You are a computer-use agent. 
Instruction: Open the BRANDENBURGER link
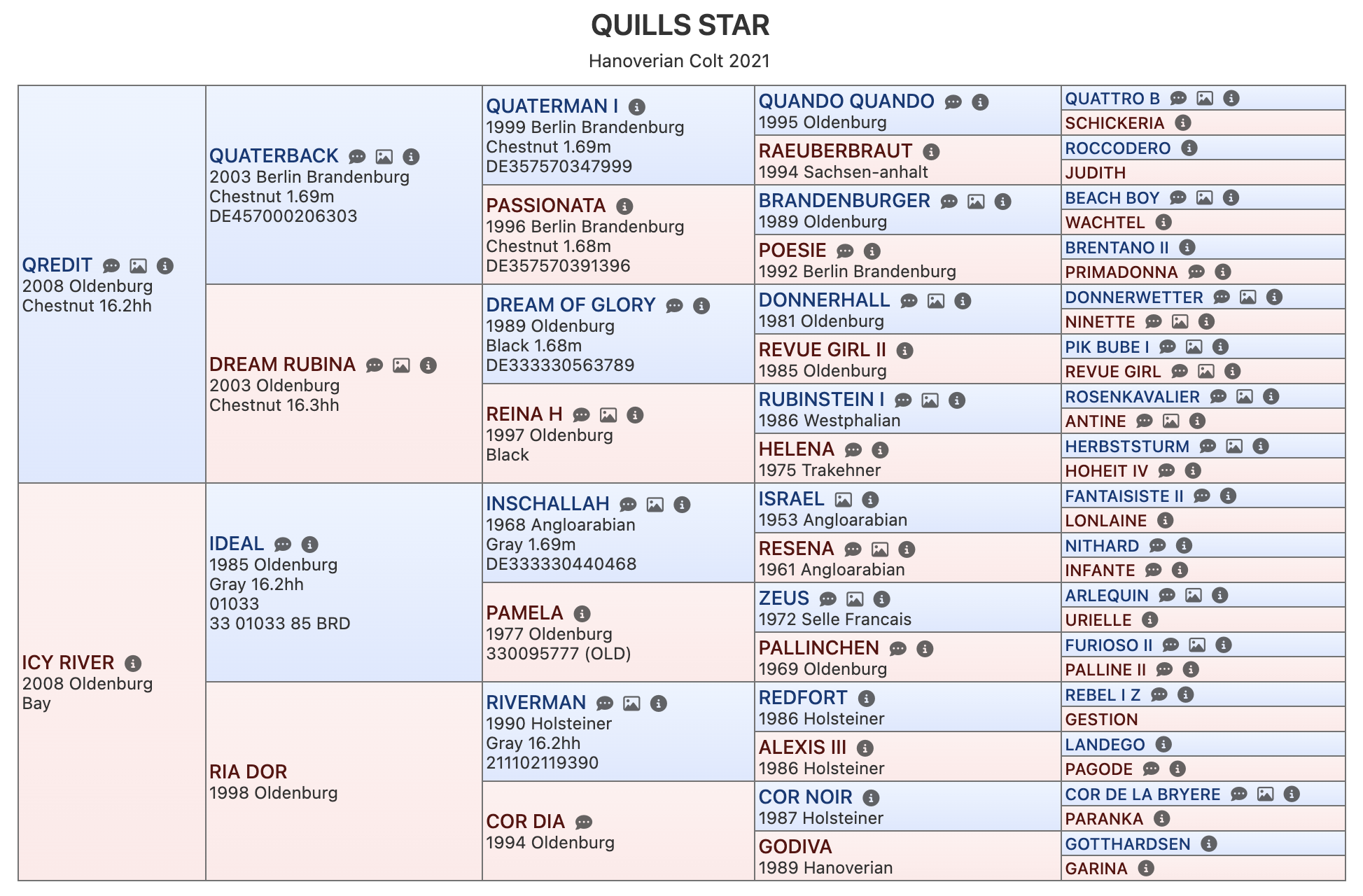click(844, 201)
